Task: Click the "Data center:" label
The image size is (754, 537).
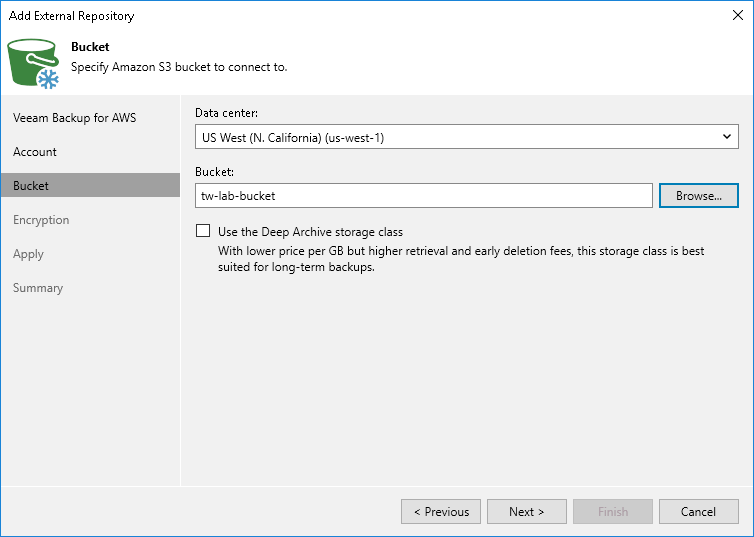Action: pos(229,113)
